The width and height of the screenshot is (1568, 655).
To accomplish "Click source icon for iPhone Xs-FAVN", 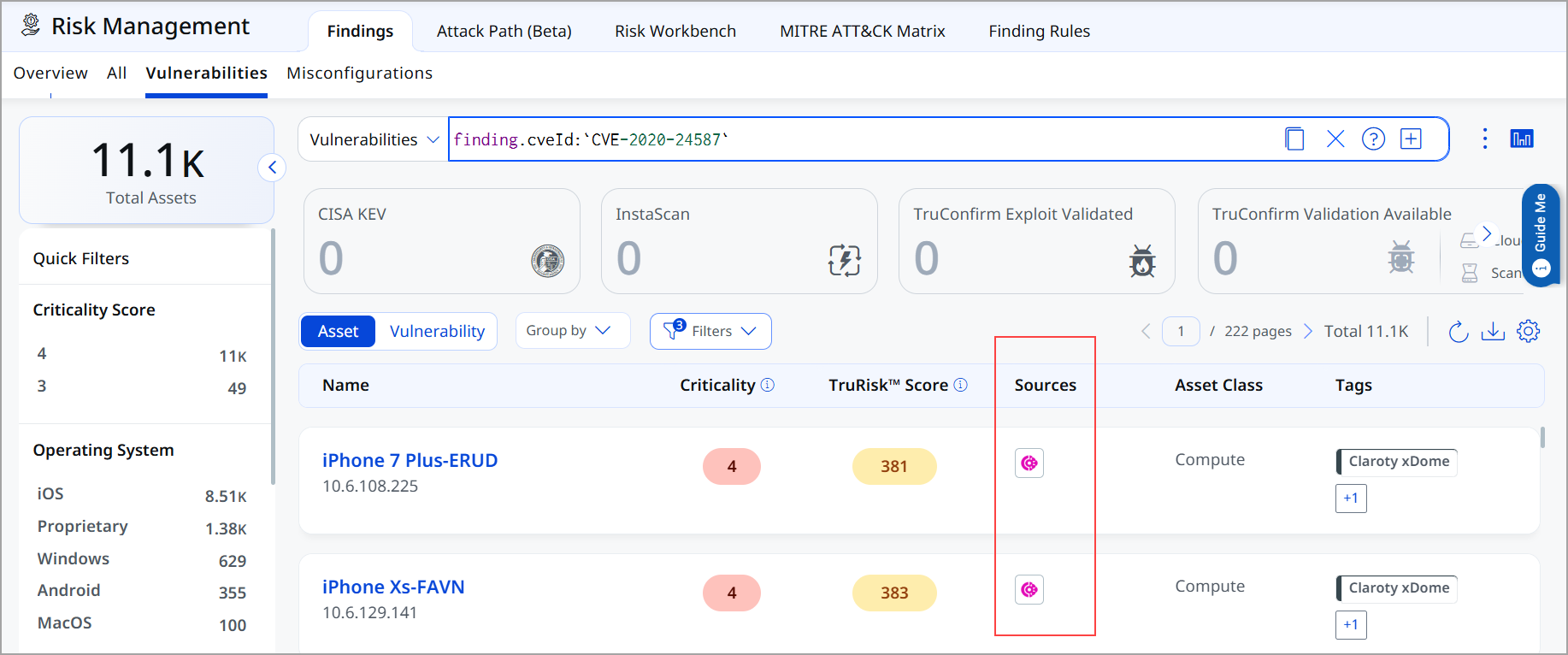I will coord(1029,589).
